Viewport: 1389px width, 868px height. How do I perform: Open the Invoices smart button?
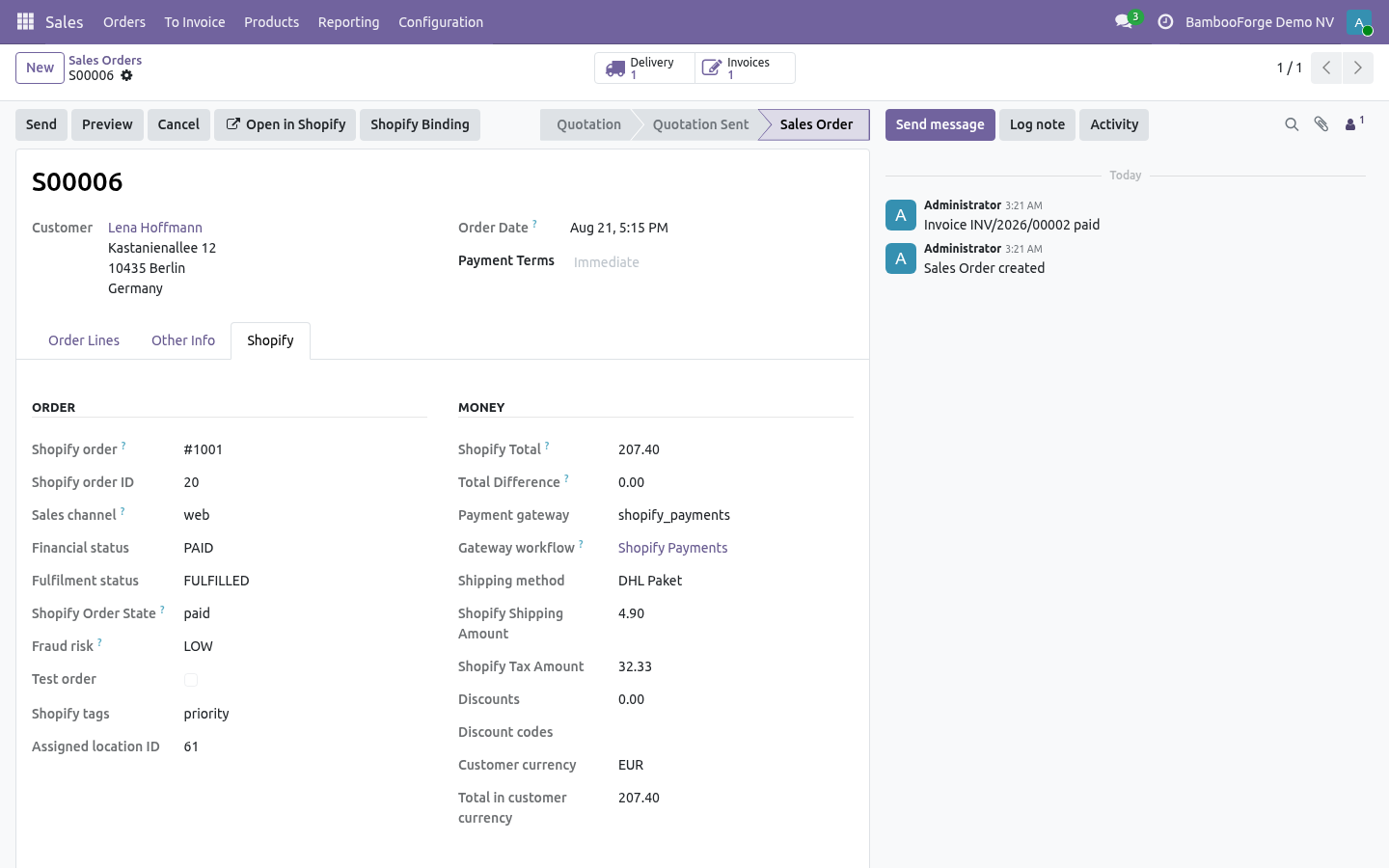745,68
